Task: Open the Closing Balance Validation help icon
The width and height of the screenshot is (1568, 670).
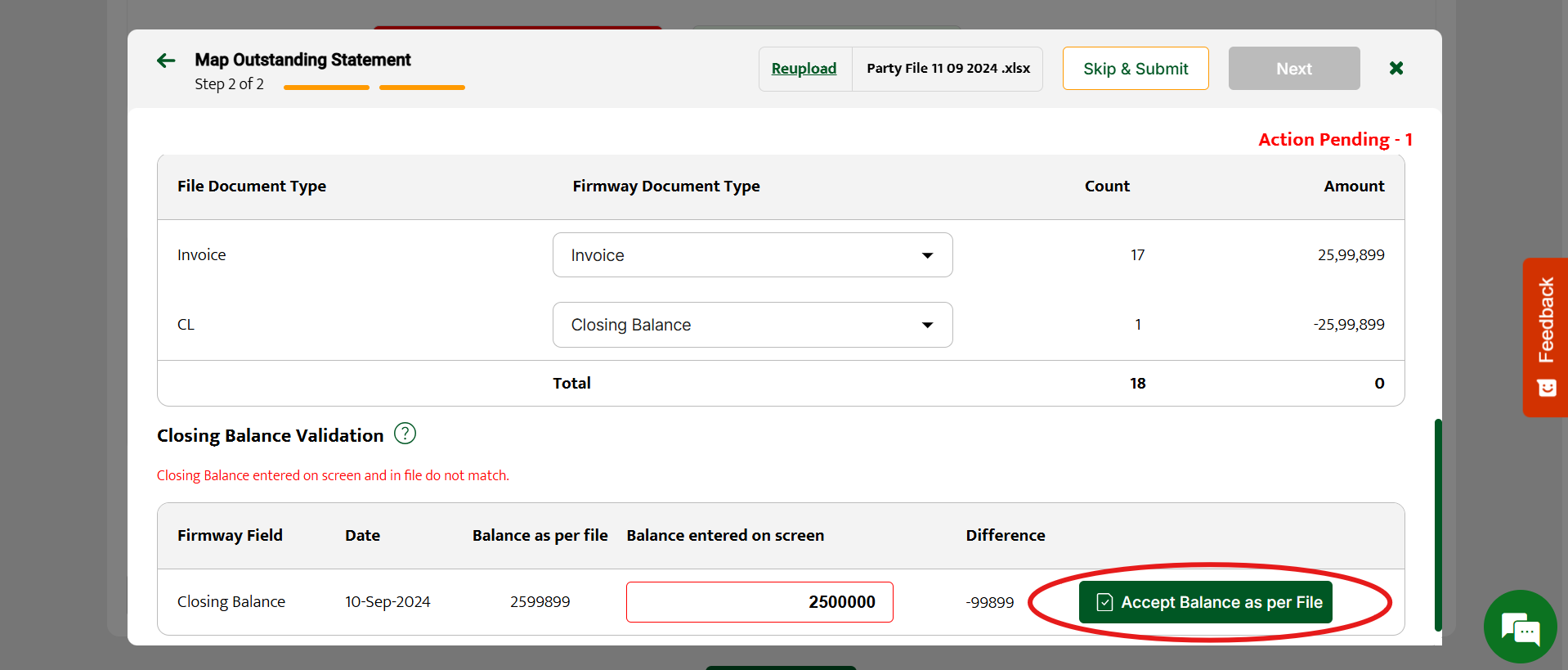Action: 405,434
